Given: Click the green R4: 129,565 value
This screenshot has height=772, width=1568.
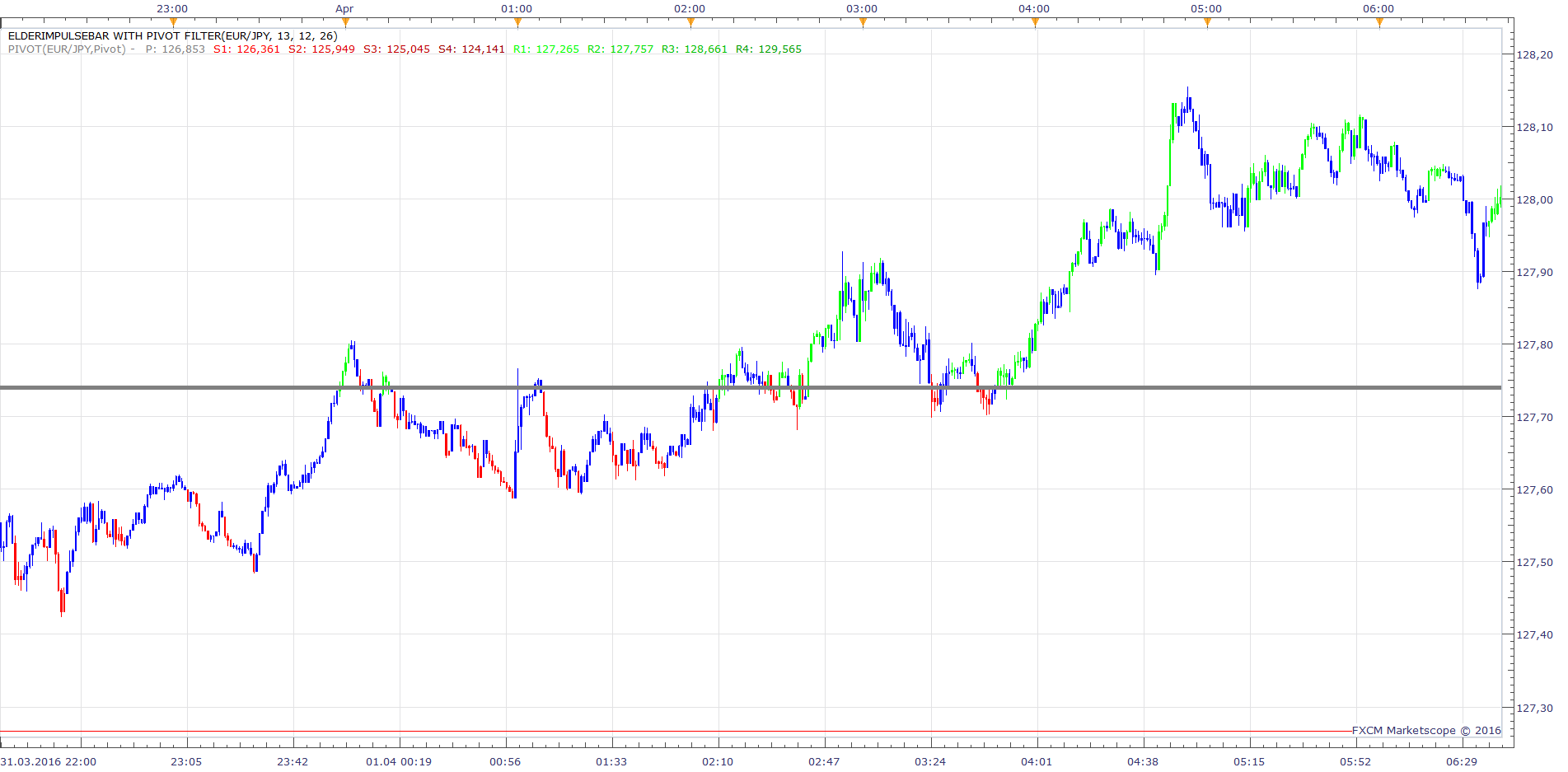Looking at the screenshot, I should [769, 49].
